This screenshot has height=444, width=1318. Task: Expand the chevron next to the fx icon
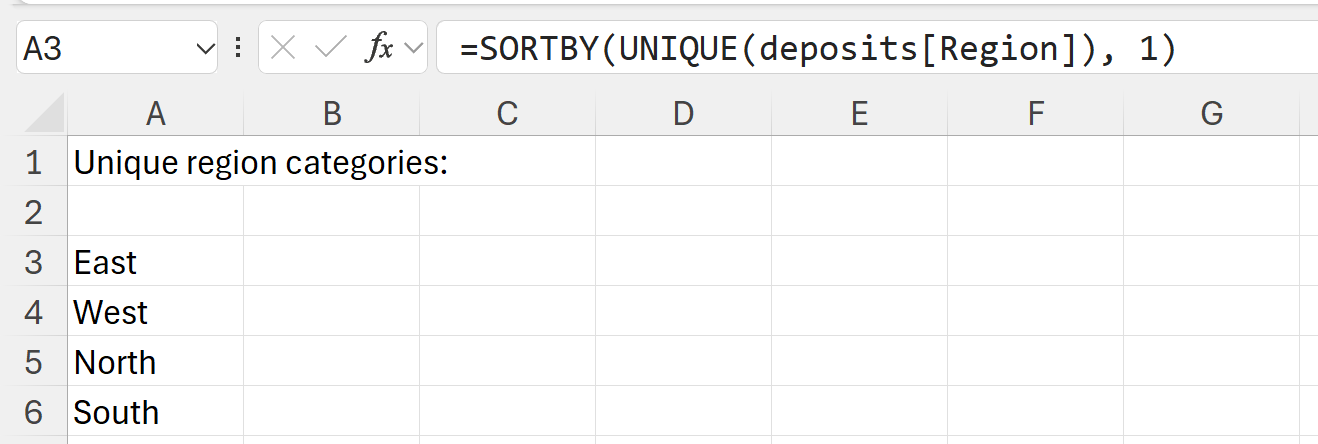click(x=413, y=48)
